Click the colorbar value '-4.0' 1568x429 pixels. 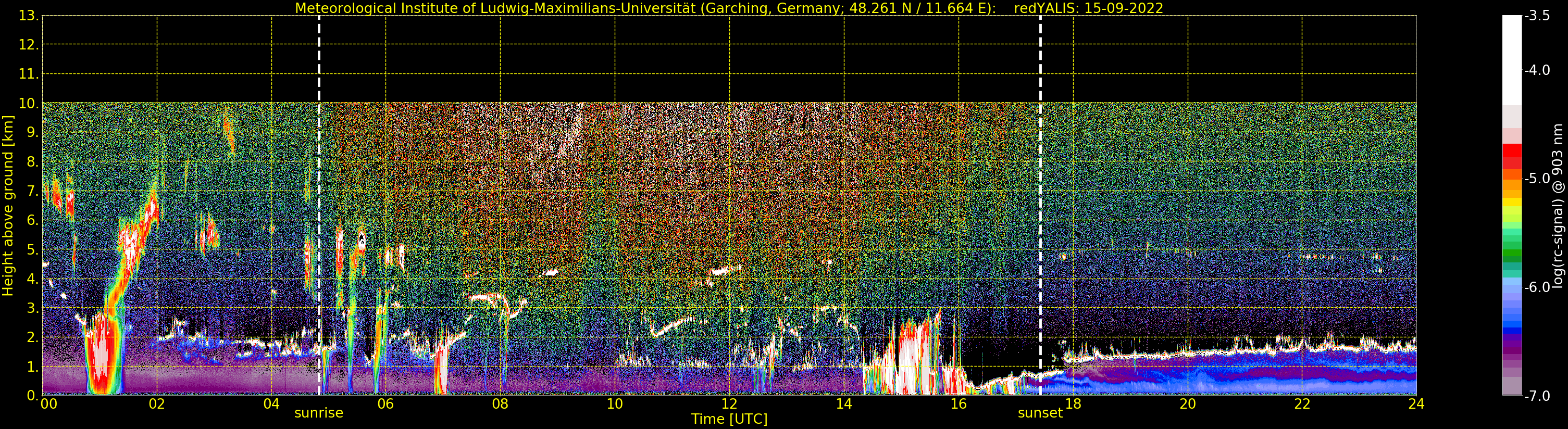point(1537,71)
